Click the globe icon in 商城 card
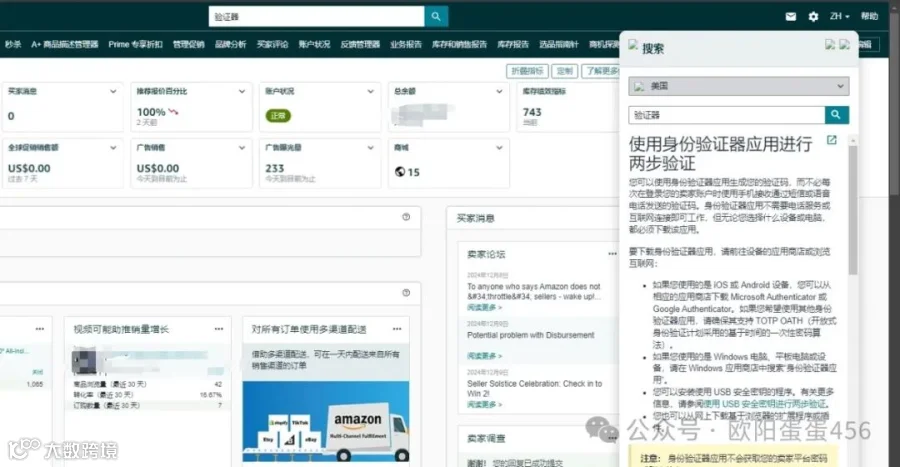This screenshot has width=900, height=467. coord(400,172)
